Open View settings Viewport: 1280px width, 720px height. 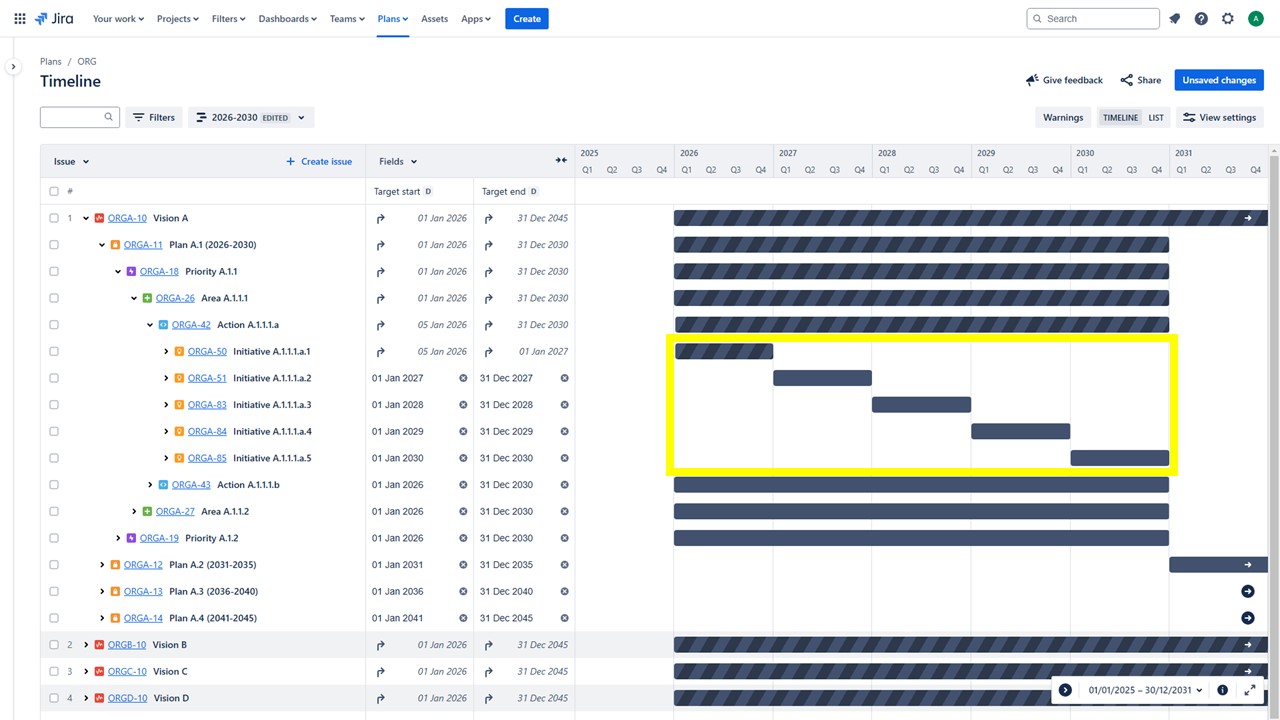1219,117
